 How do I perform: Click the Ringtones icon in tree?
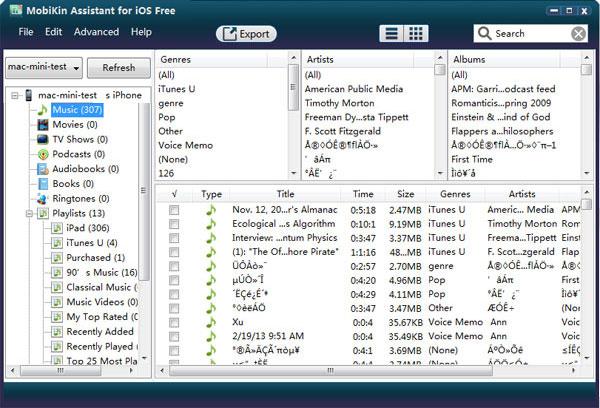(42, 199)
